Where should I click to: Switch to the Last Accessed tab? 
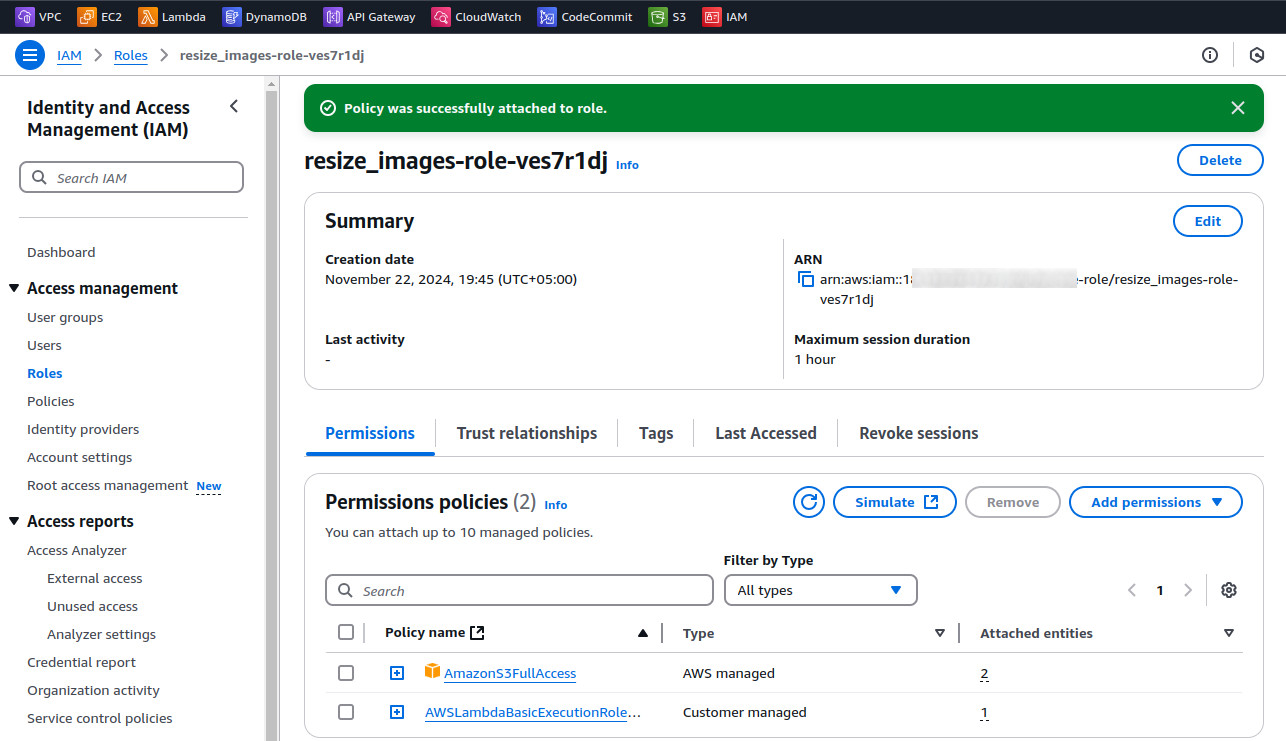(x=766, y=433)
